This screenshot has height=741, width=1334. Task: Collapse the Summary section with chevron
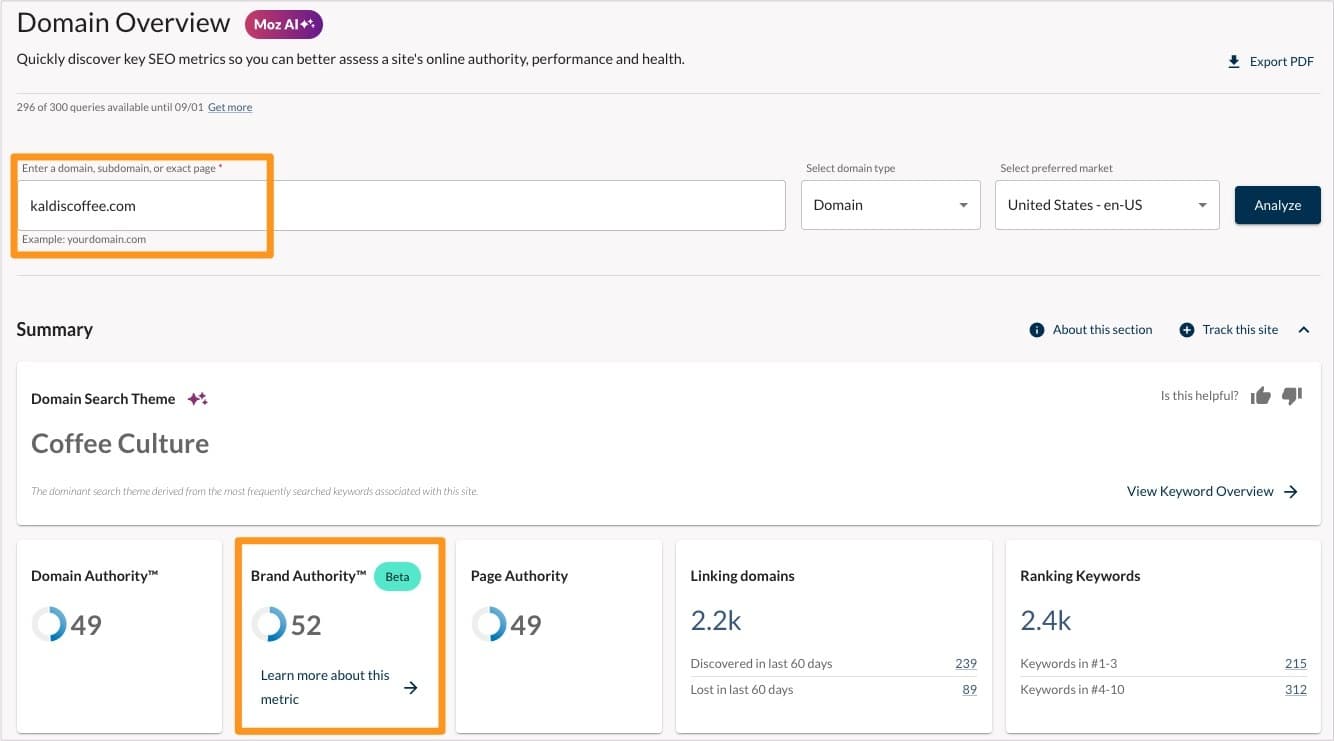[x=1304, y=330]
